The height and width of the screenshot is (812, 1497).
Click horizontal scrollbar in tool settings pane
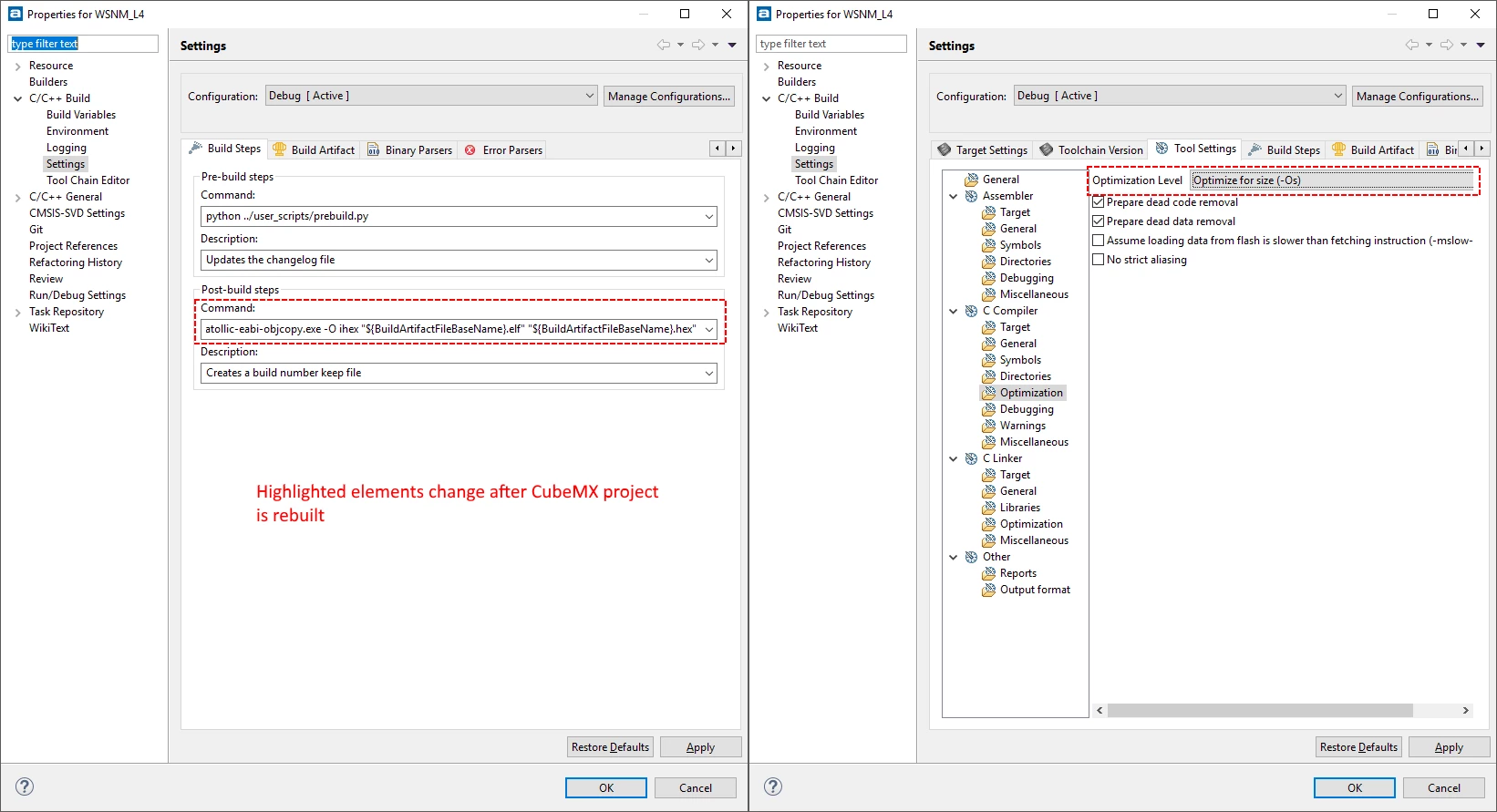tap(1260, 710)
